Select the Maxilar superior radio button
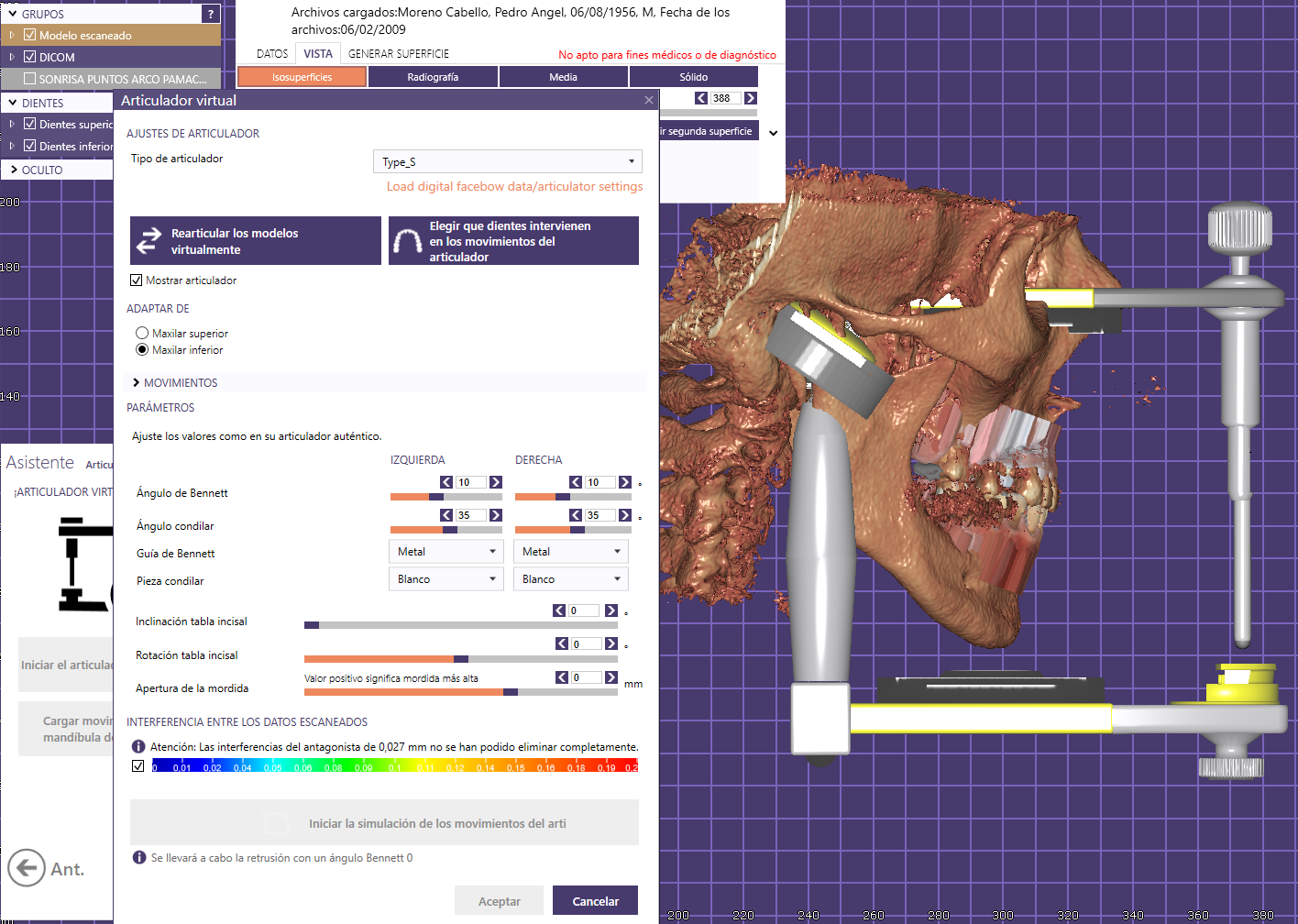 point(142,333)
